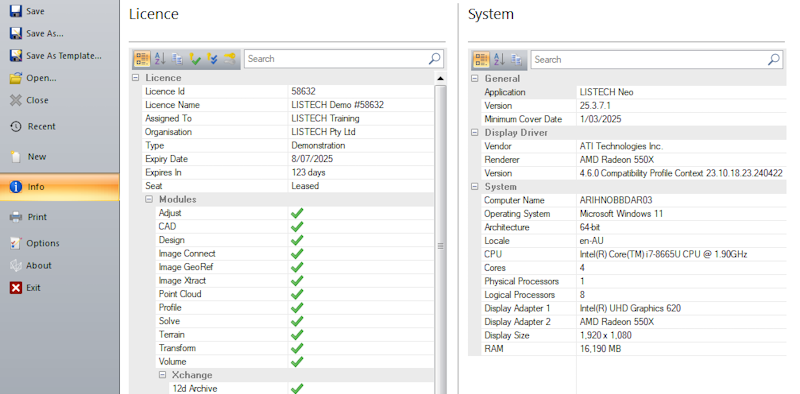Click the yellow key Licence toolbar icon

(x=230, y=59)
